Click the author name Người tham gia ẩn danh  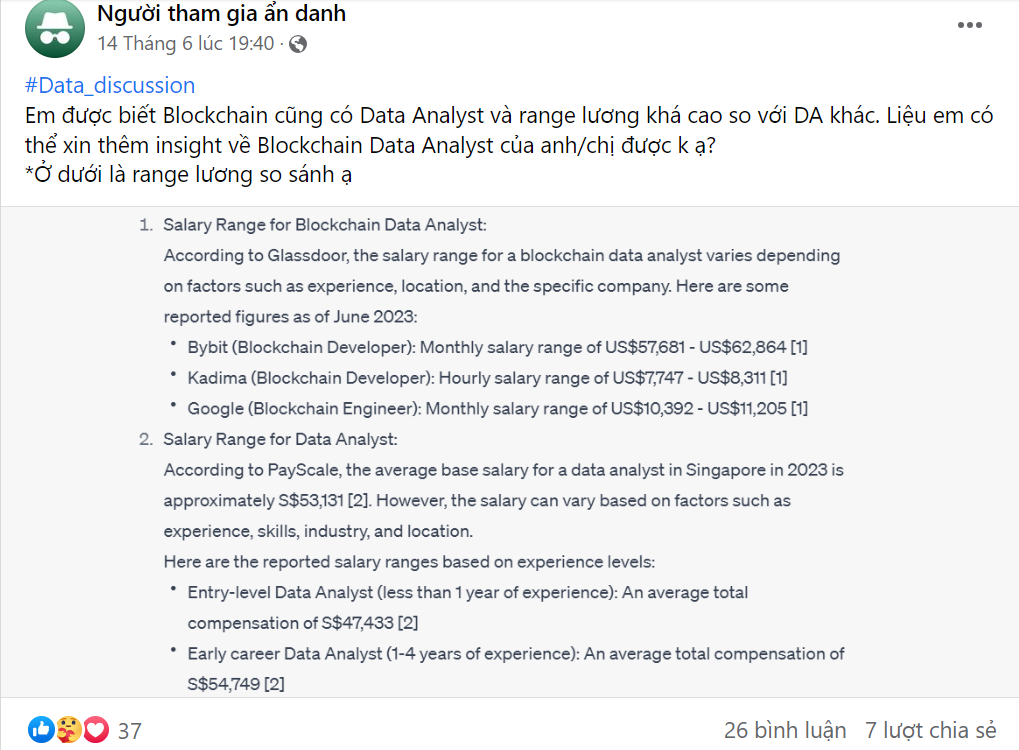click(221, 14)
